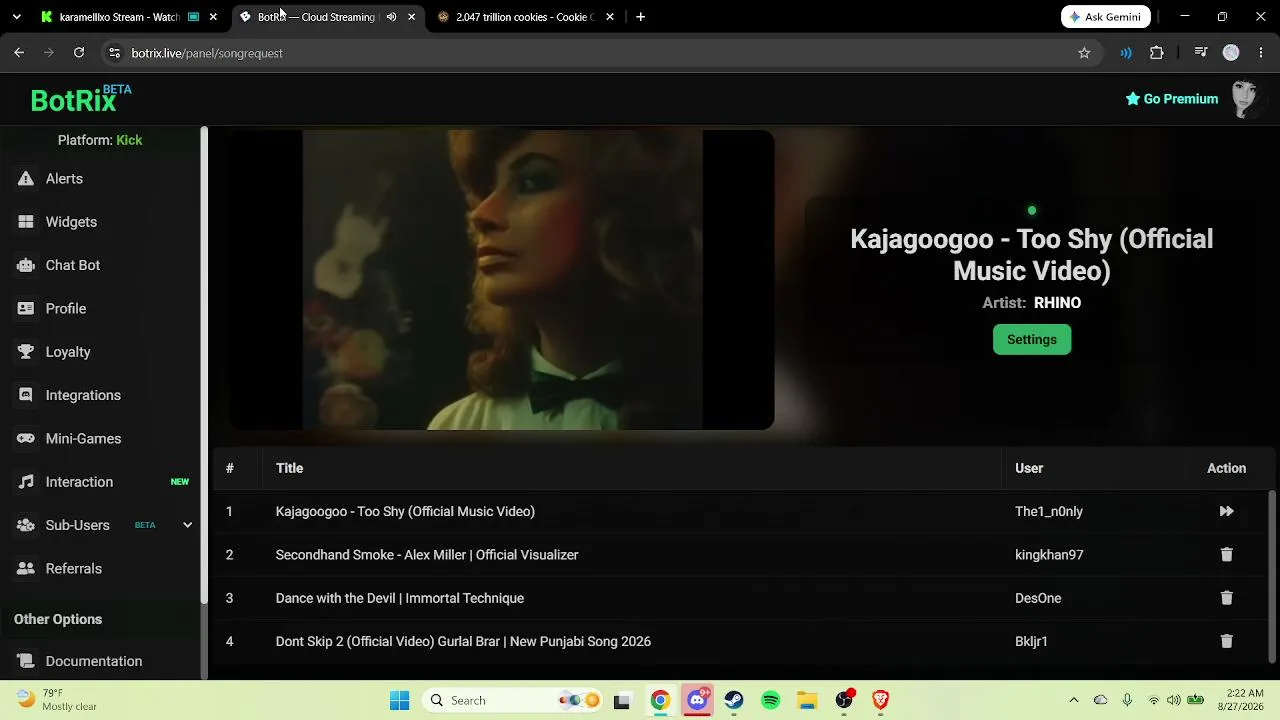Click the Interaction music note icon
Screen dimensions: 1280x720
point(26,482)
